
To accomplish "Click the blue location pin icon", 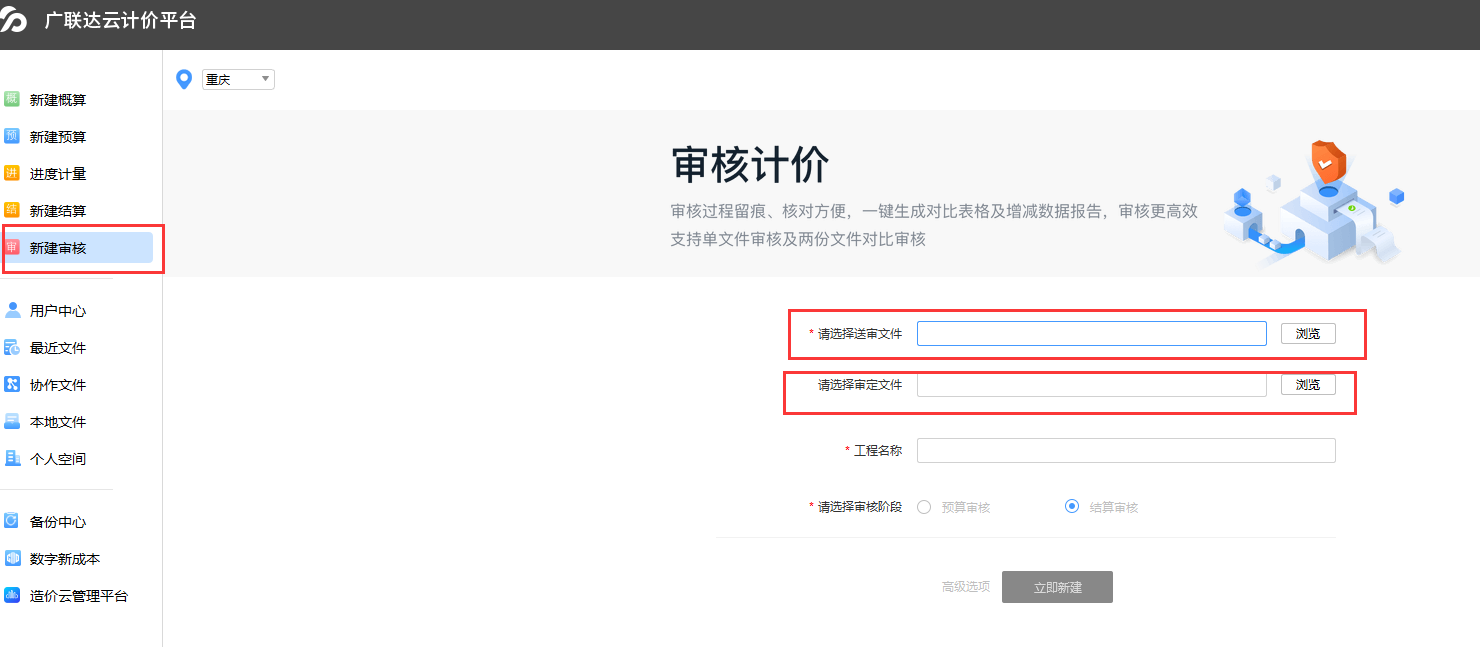I will click(184, 79).
